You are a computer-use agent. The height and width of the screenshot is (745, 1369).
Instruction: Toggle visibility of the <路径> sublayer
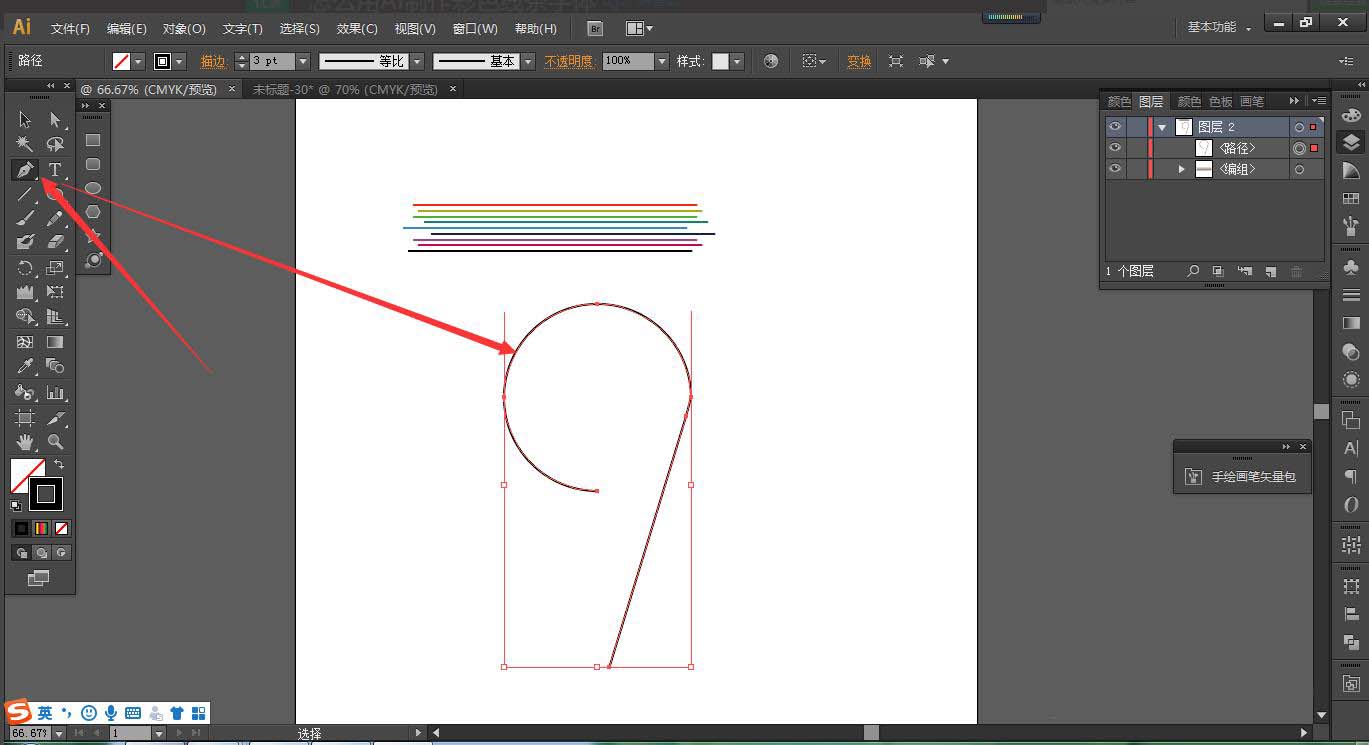(x=1115, y=148)
